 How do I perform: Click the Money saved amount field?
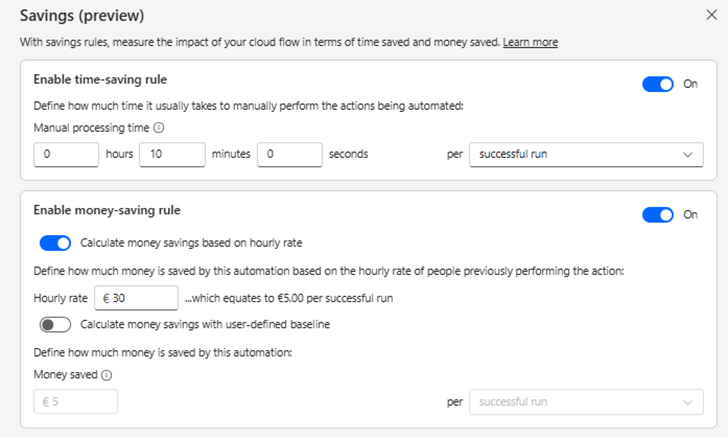75,402
